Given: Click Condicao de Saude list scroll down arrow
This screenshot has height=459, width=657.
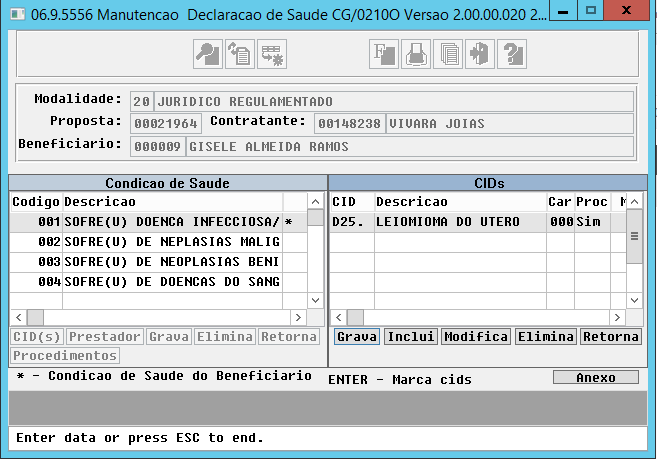Looking at the screenshot, I should pos(316,300).
